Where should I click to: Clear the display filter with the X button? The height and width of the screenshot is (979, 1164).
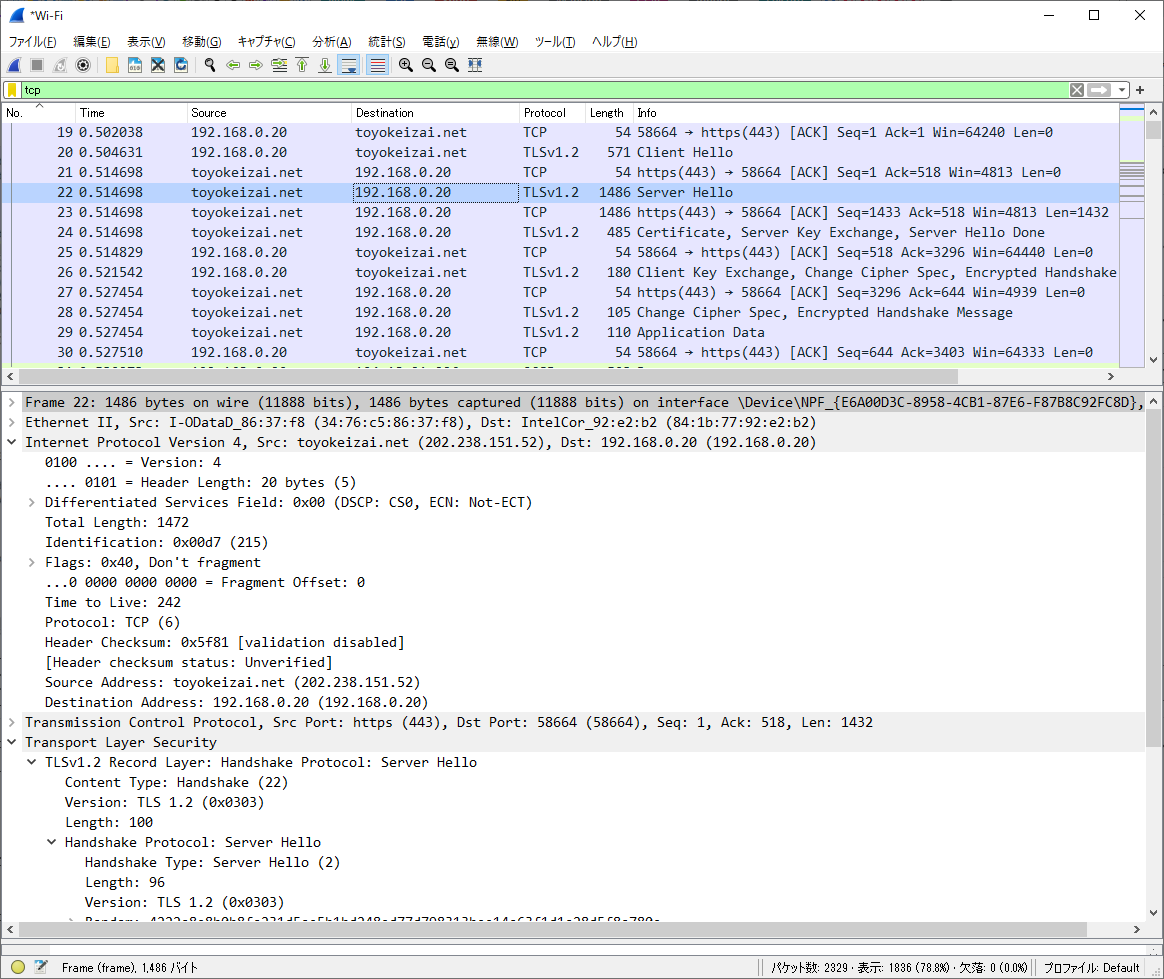1076,90
